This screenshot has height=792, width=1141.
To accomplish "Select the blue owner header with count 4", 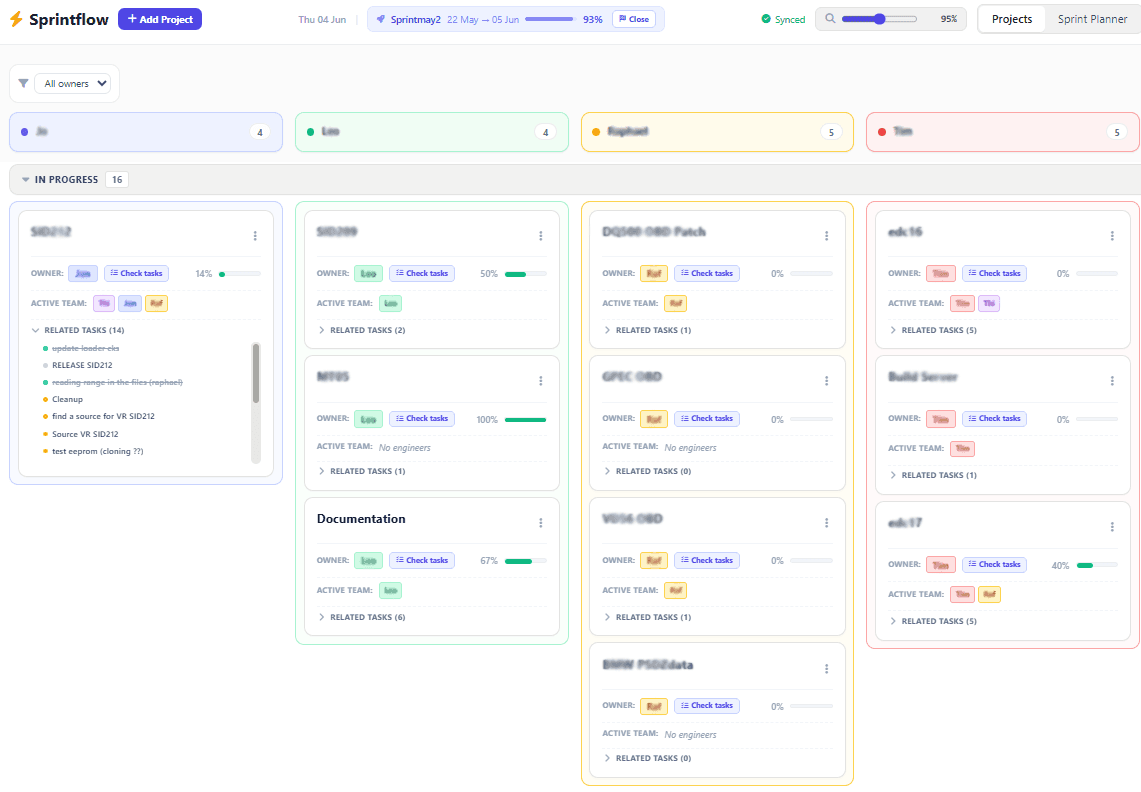I will (146, 132).
